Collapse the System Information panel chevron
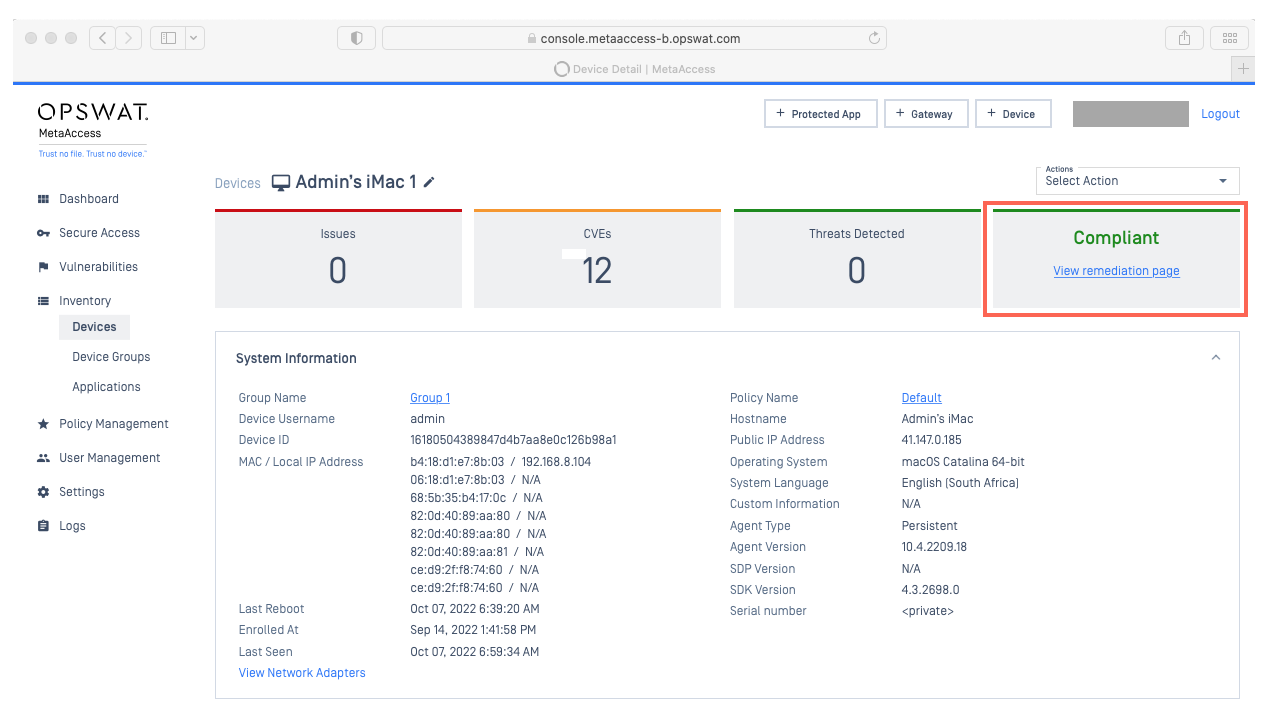 [1215, 358]
